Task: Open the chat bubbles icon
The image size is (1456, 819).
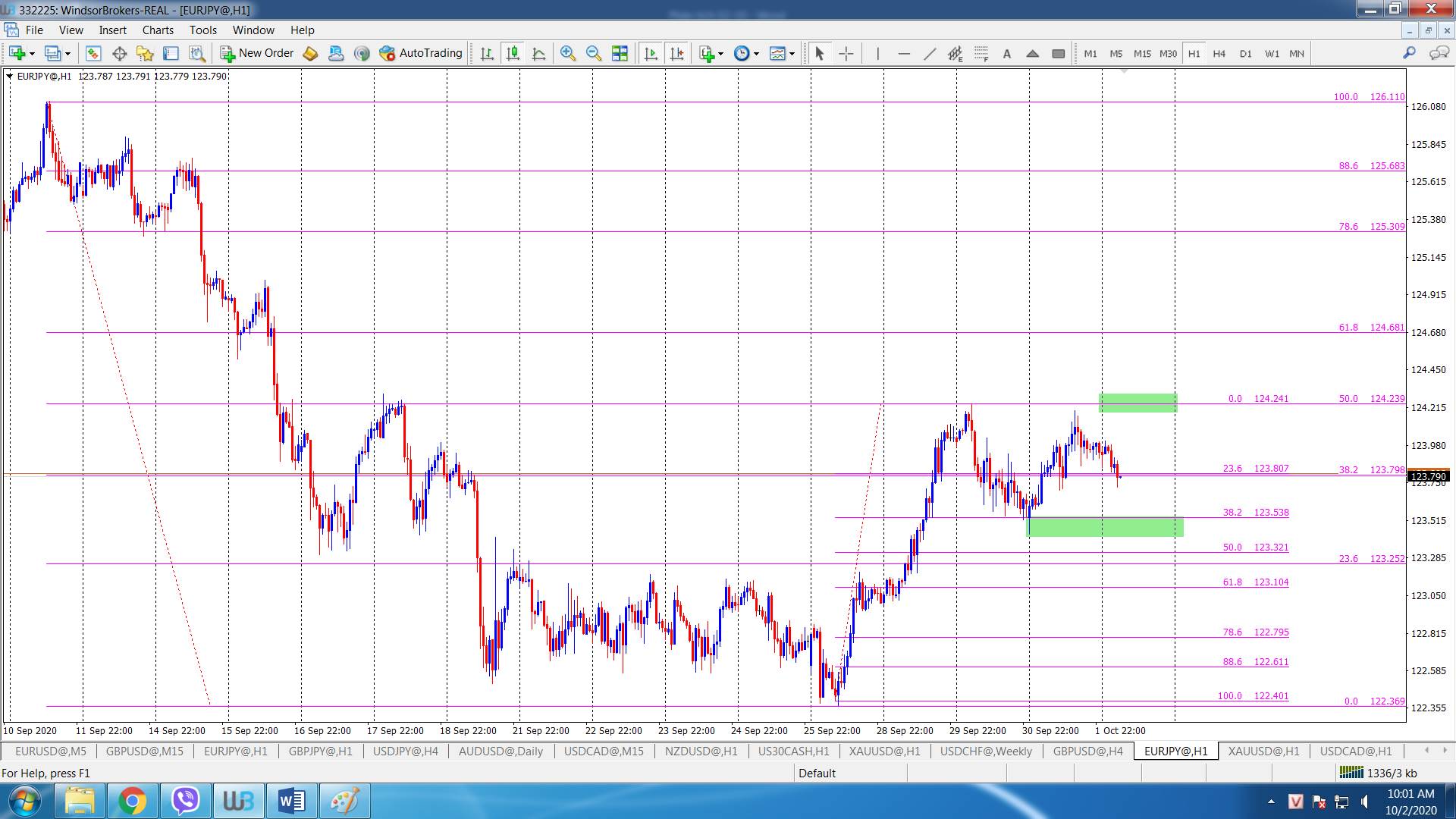Action: click(1439, 52)
